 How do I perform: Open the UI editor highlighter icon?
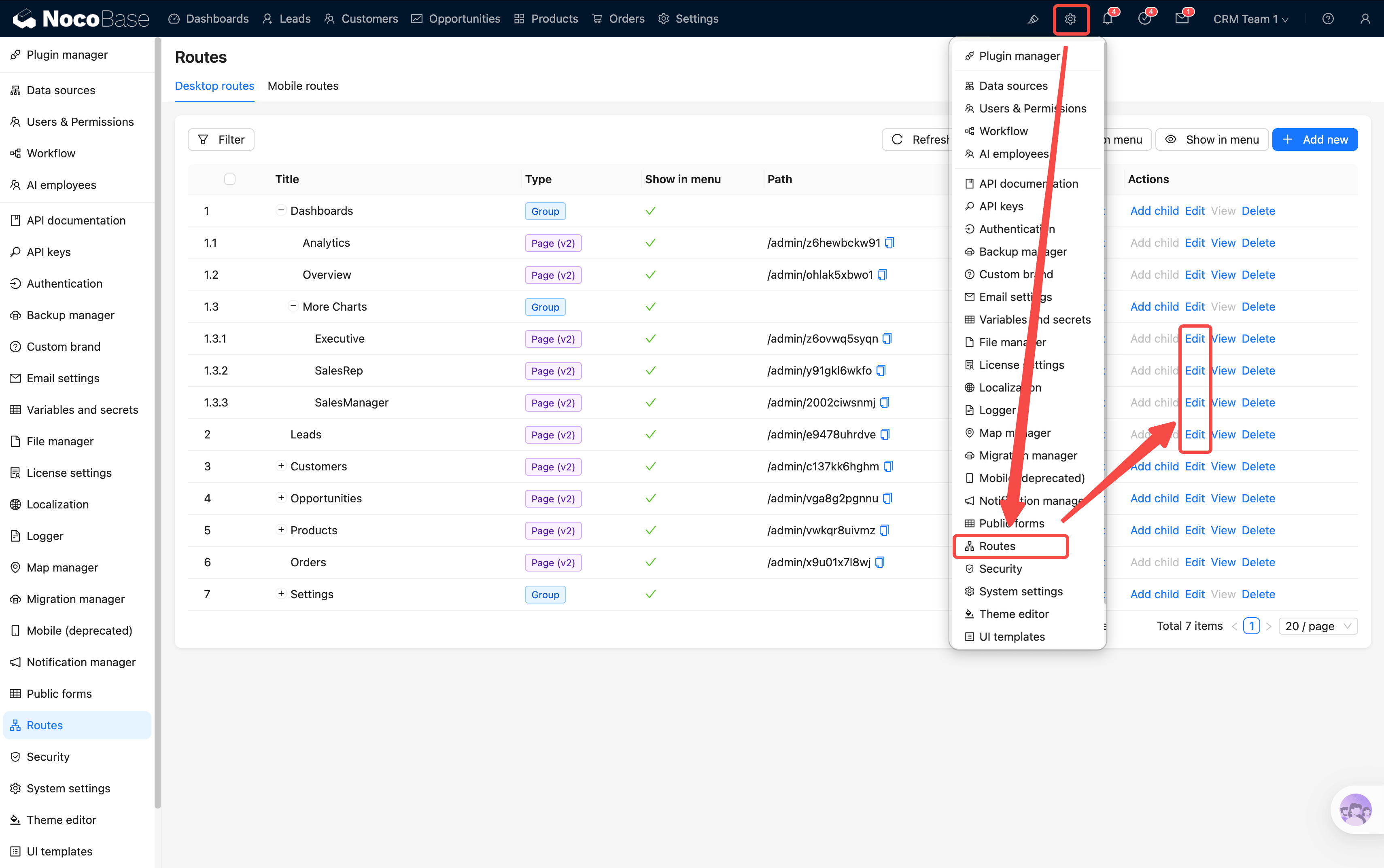tap(1033, 19)
